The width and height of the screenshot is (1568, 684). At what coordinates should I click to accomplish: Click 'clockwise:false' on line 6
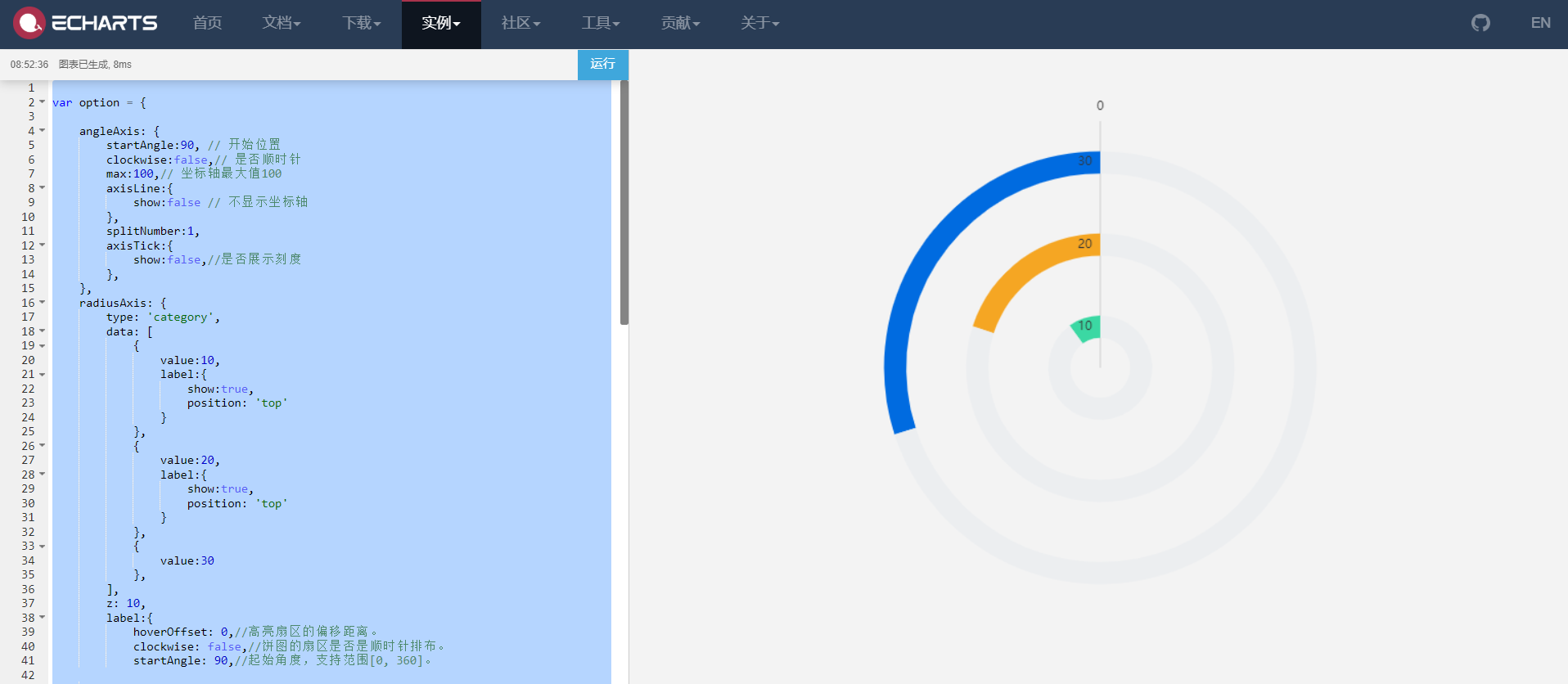pyautogui.click(x=156, y=160)
